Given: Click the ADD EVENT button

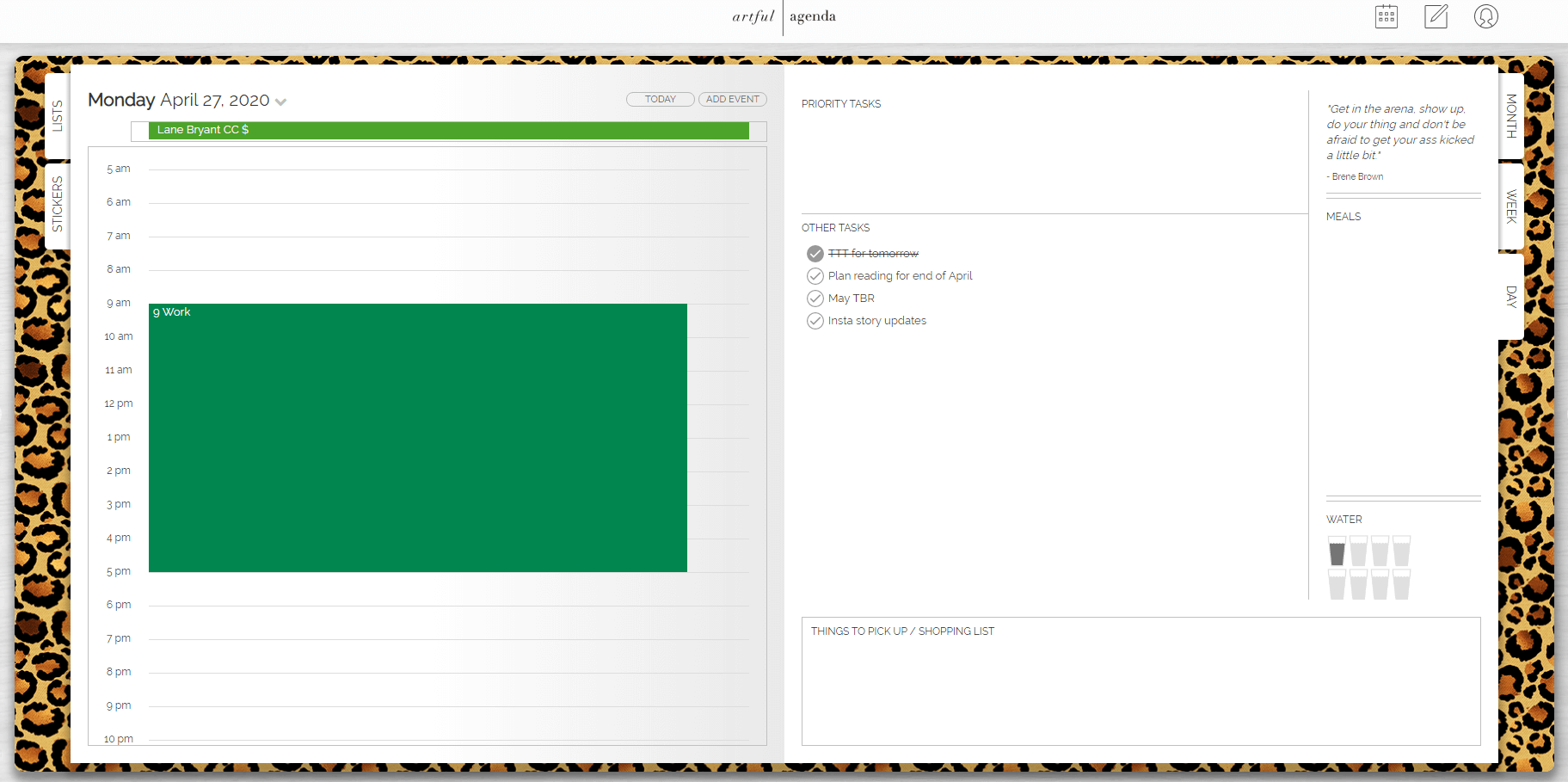Looking at the screenshot, I should pos(733,100).
